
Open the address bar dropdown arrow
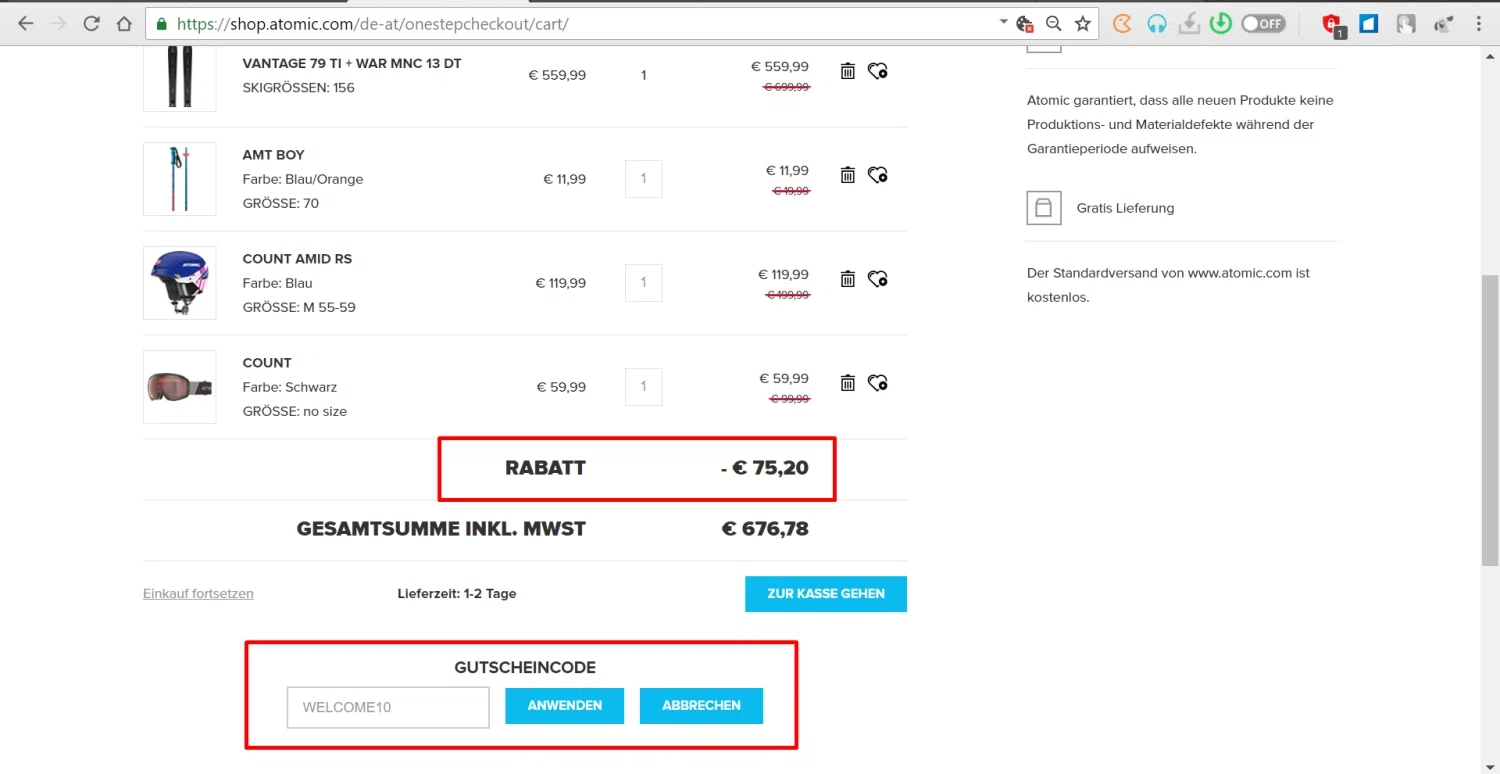pos(1003,22)
